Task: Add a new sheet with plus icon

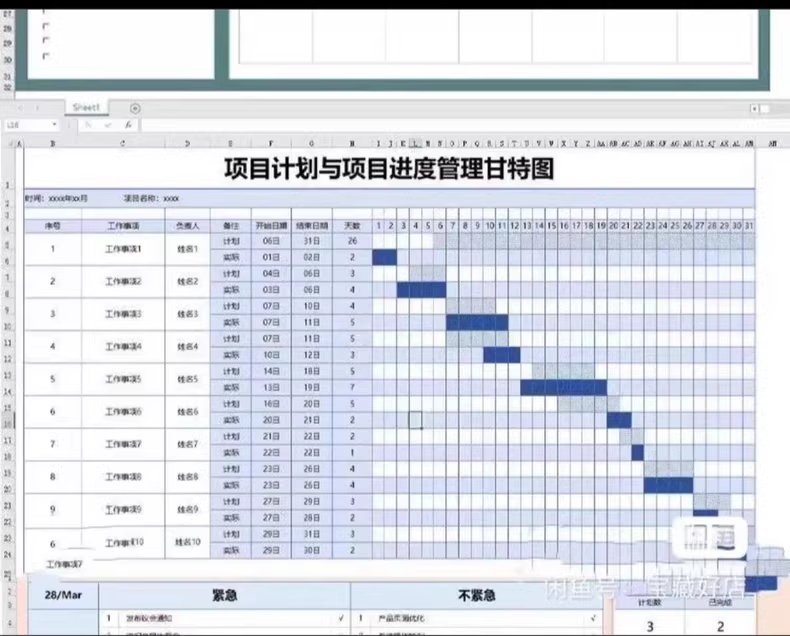Action: 135,108
